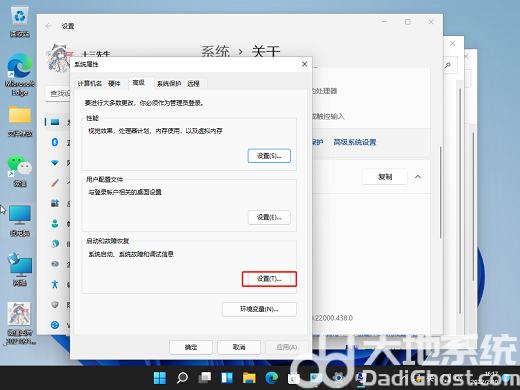The image size is (520, 390).
Task: Switch to the 计算机名 tab
Action: click(x=89, y=83)
